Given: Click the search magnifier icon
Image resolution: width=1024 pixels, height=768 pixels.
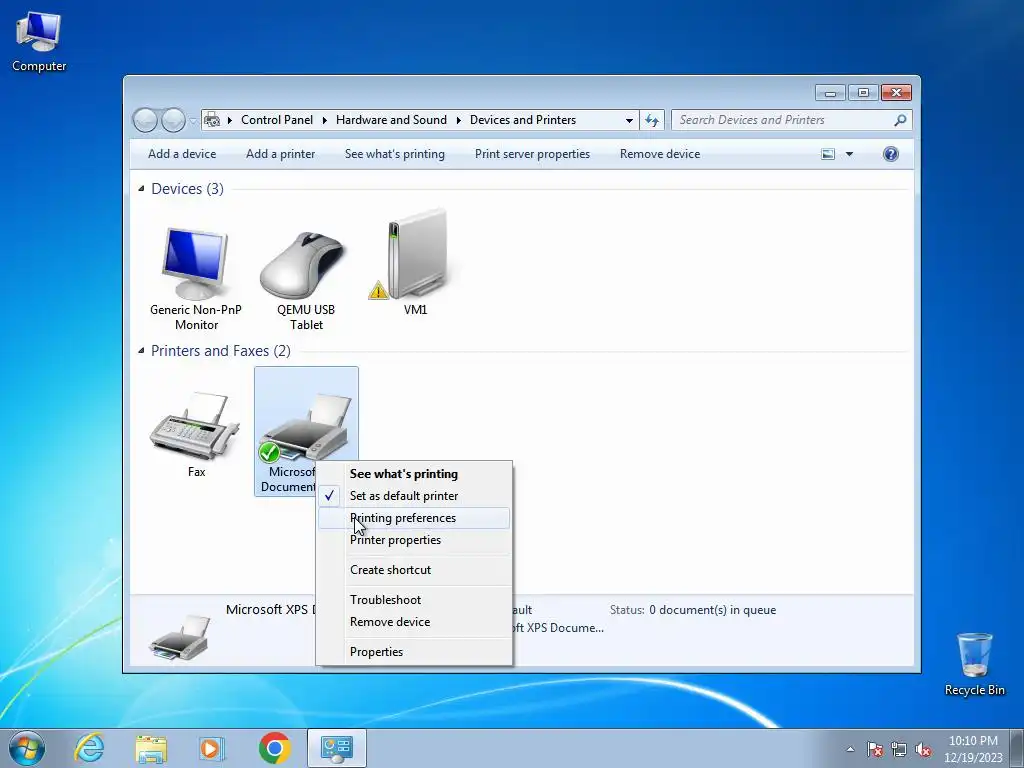Looking at the screenshot, I should (x=900, y=120).
